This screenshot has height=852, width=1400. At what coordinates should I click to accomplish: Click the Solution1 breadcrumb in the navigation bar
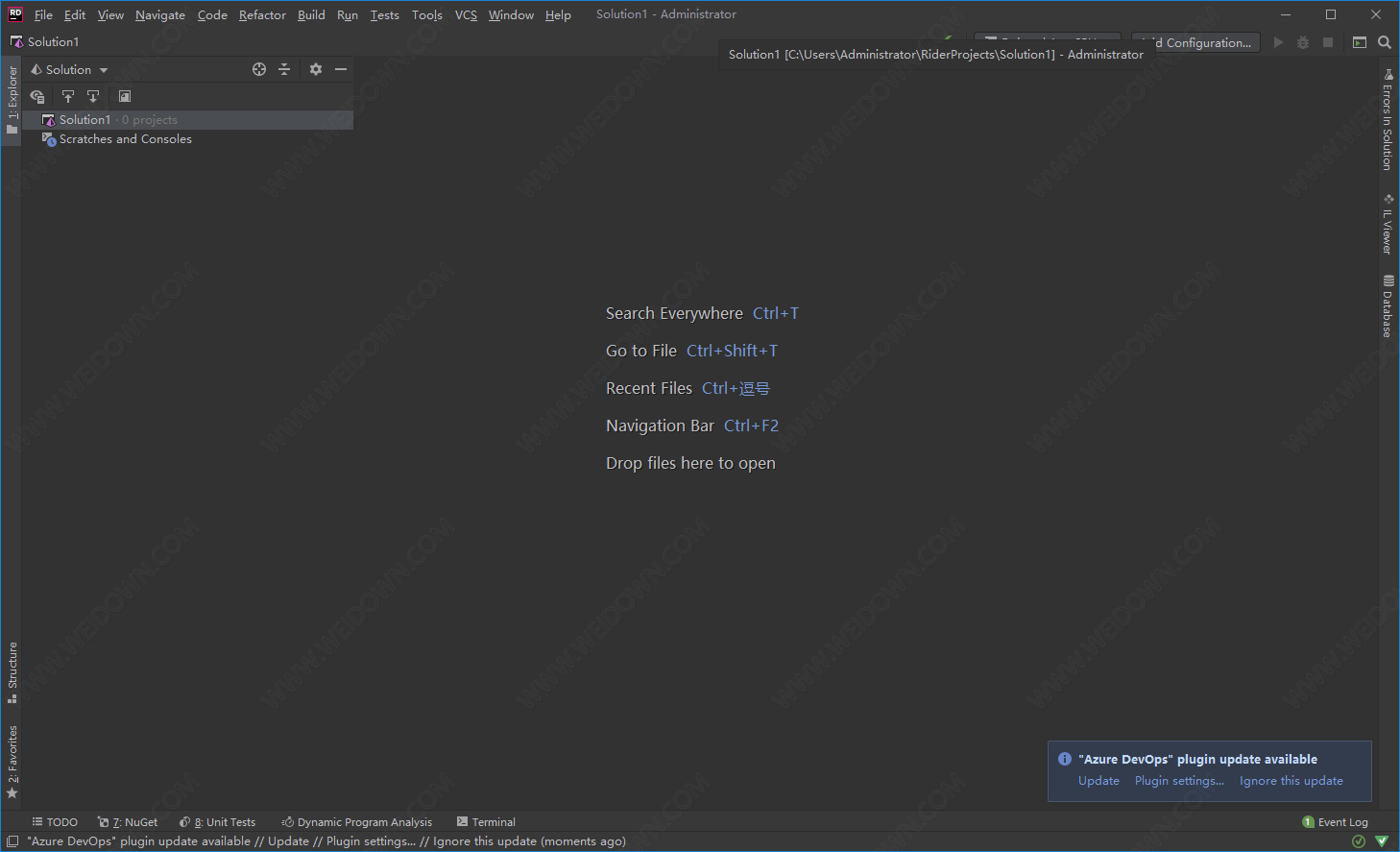pos(44,41)
